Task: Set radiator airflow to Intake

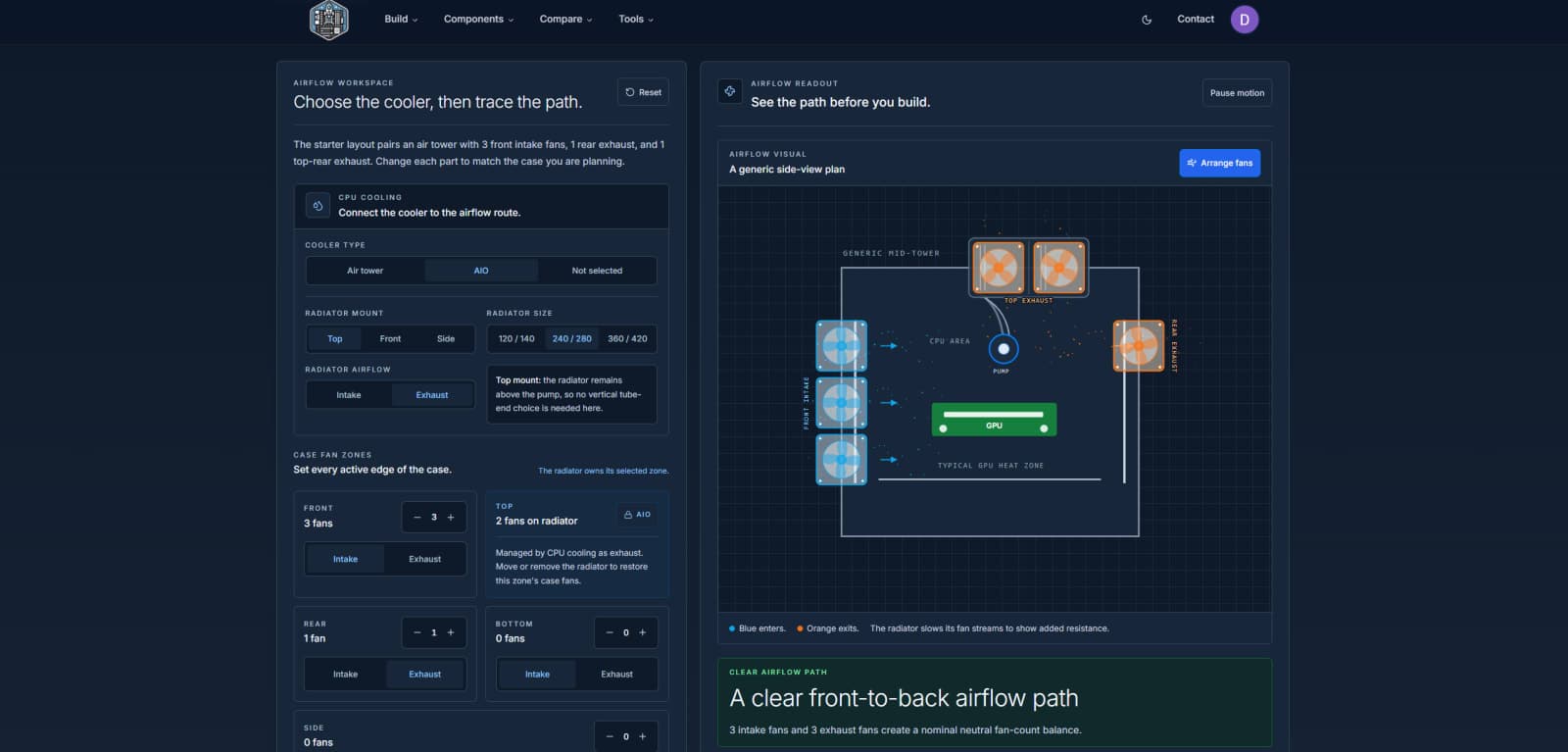Action: [349, 395]
